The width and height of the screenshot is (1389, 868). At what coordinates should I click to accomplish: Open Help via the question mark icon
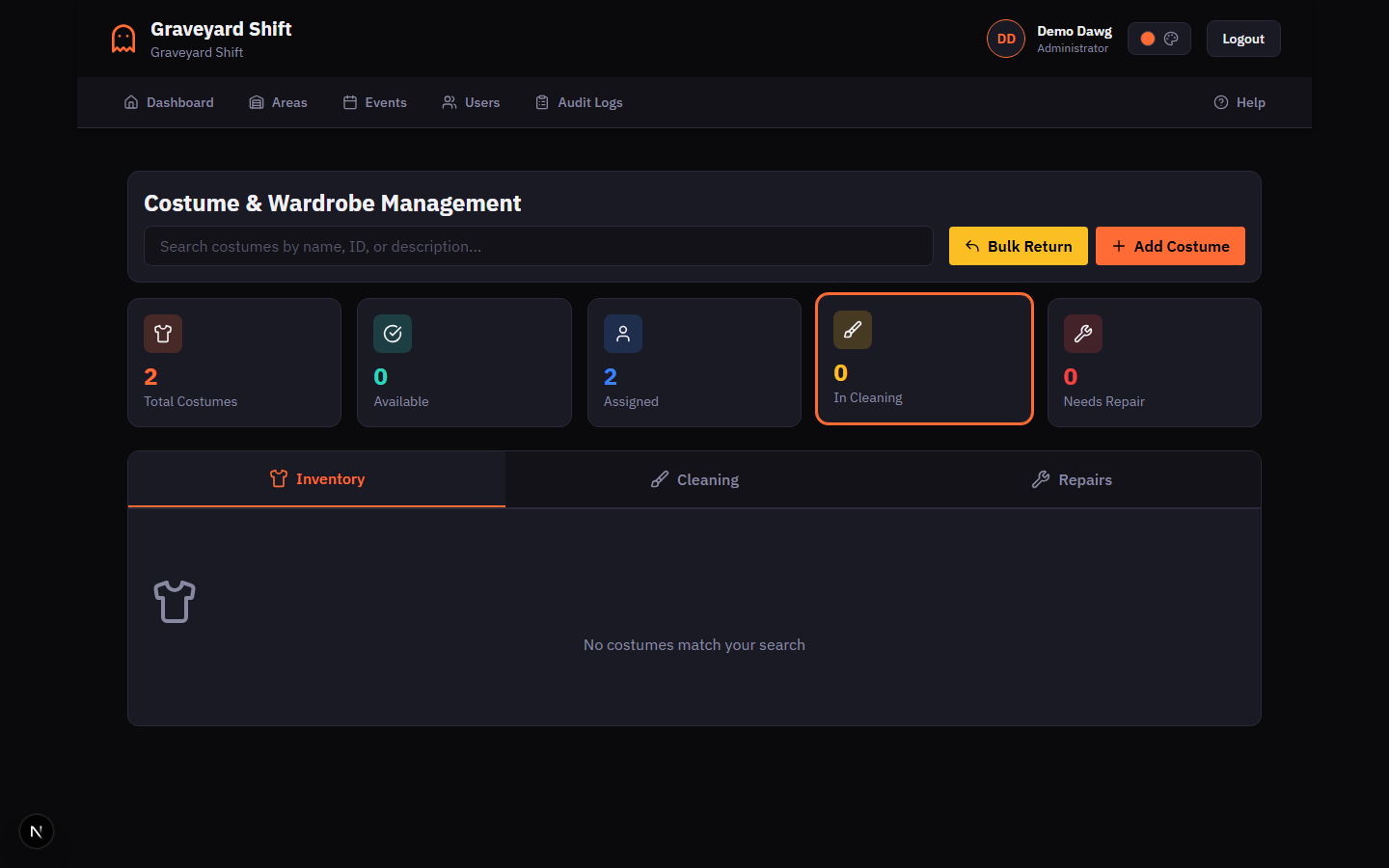(x=1221, y=101)
